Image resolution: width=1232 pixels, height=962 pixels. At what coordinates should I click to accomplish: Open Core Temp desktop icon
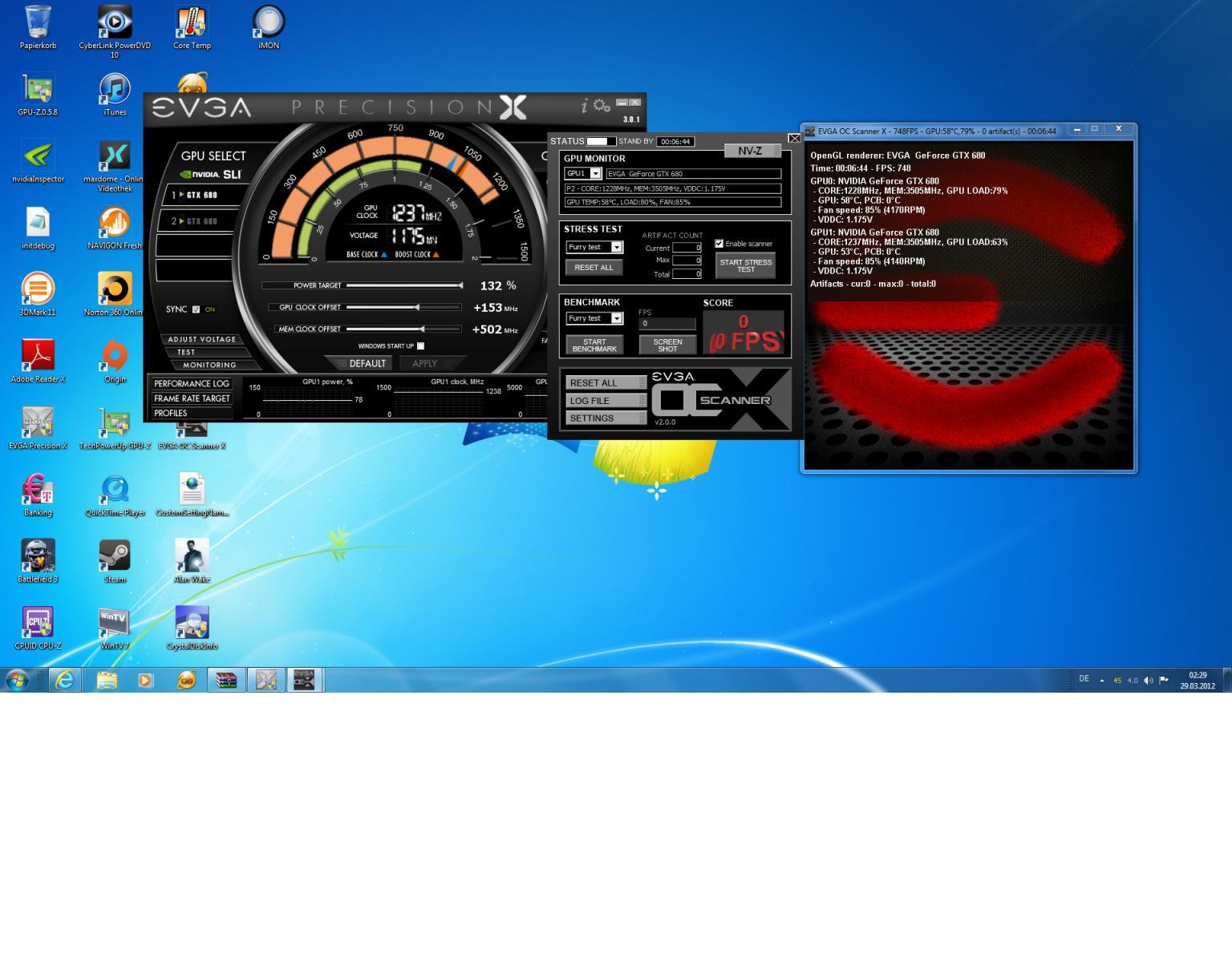coord(192,29)
